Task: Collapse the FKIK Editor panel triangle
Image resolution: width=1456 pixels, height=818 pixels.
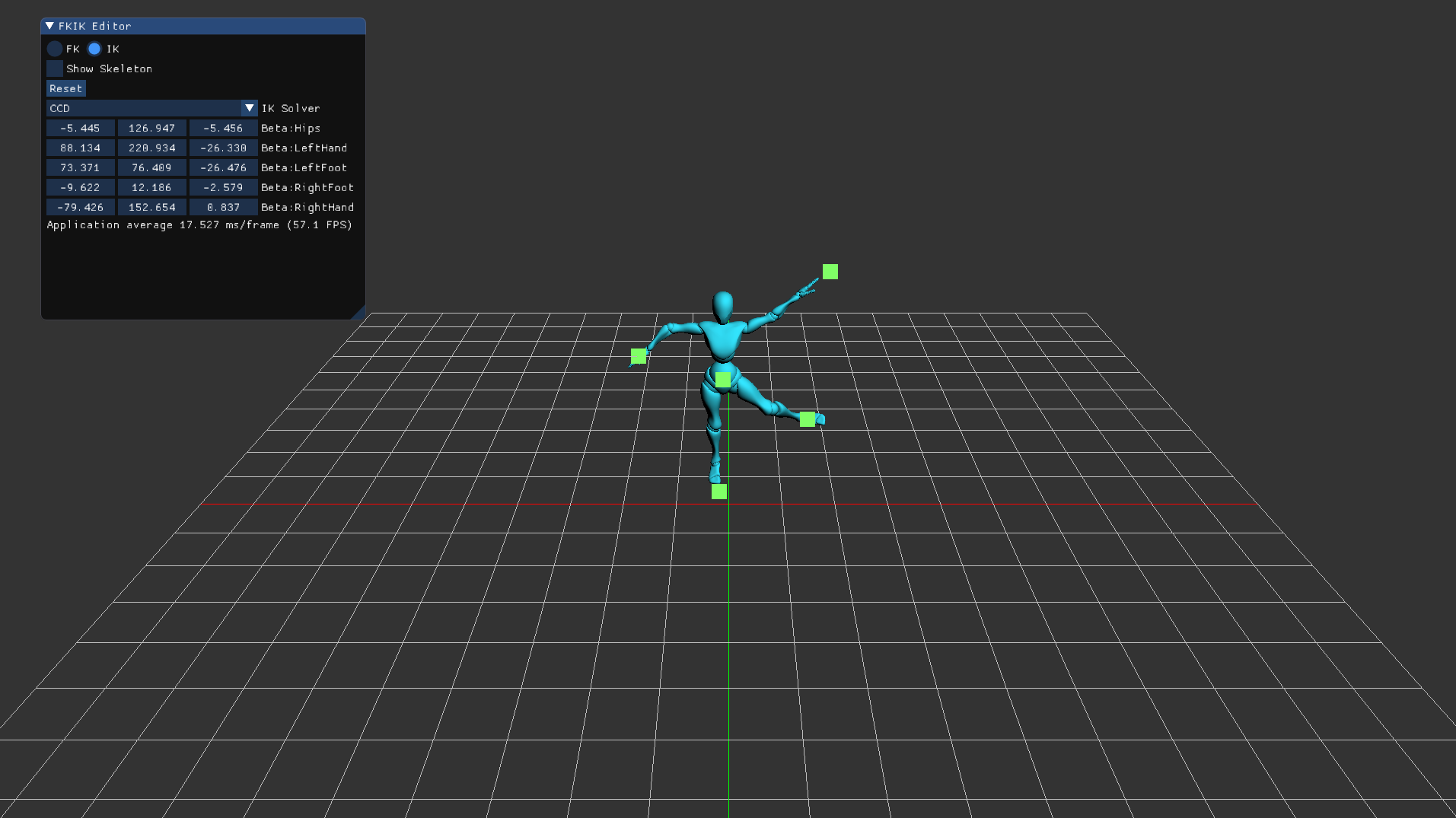Action: point(50,26)
